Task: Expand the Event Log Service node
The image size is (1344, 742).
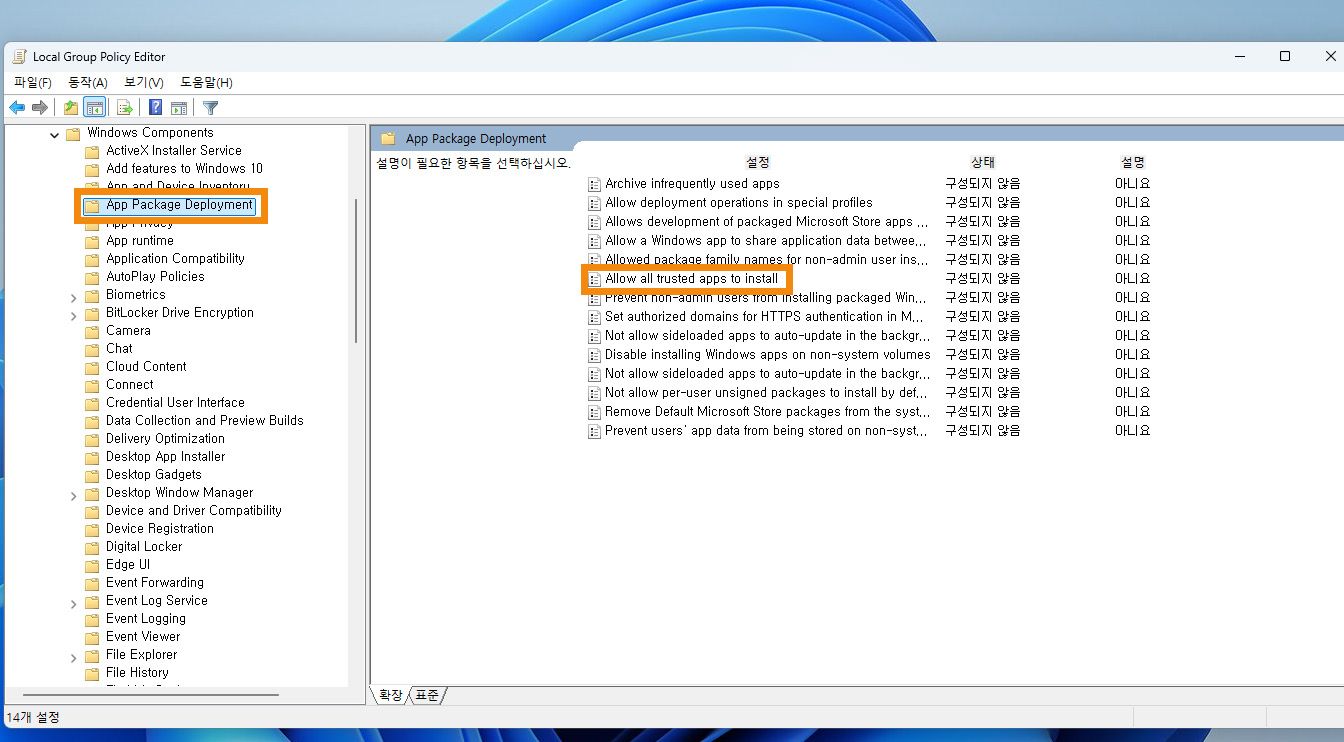Action: click(74, 603)
